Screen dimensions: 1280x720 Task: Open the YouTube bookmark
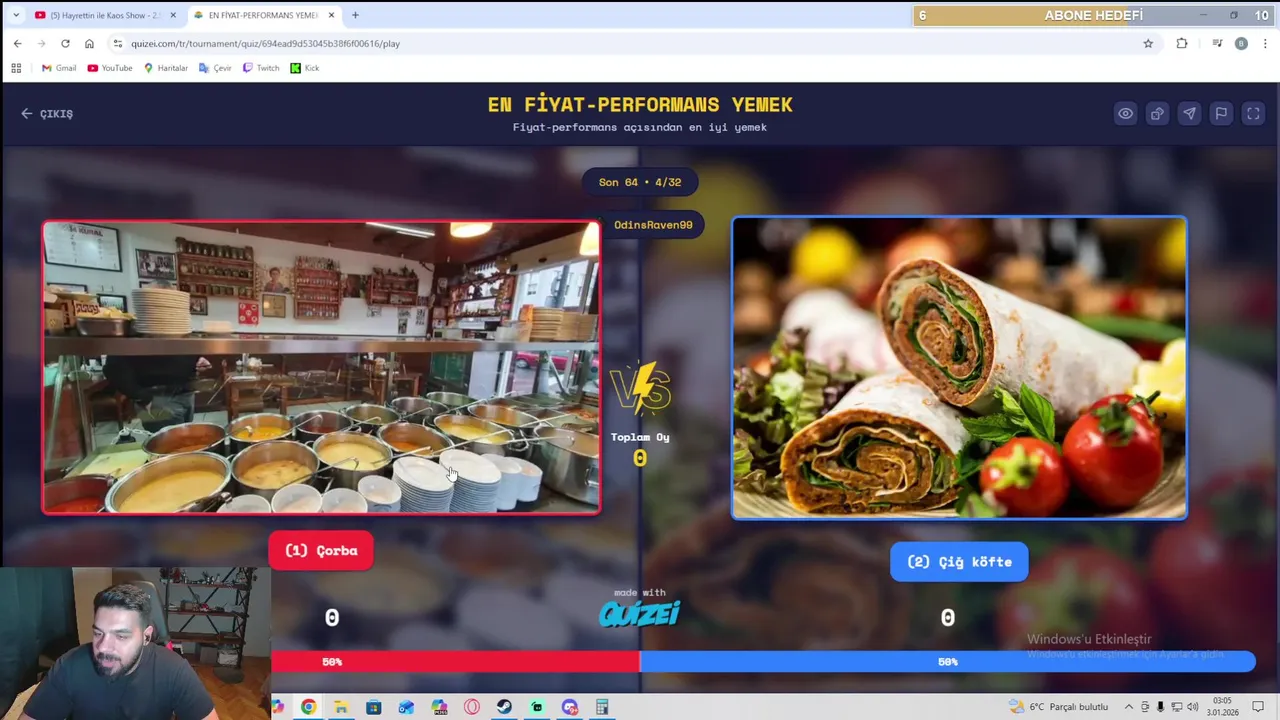coord(110,68)
